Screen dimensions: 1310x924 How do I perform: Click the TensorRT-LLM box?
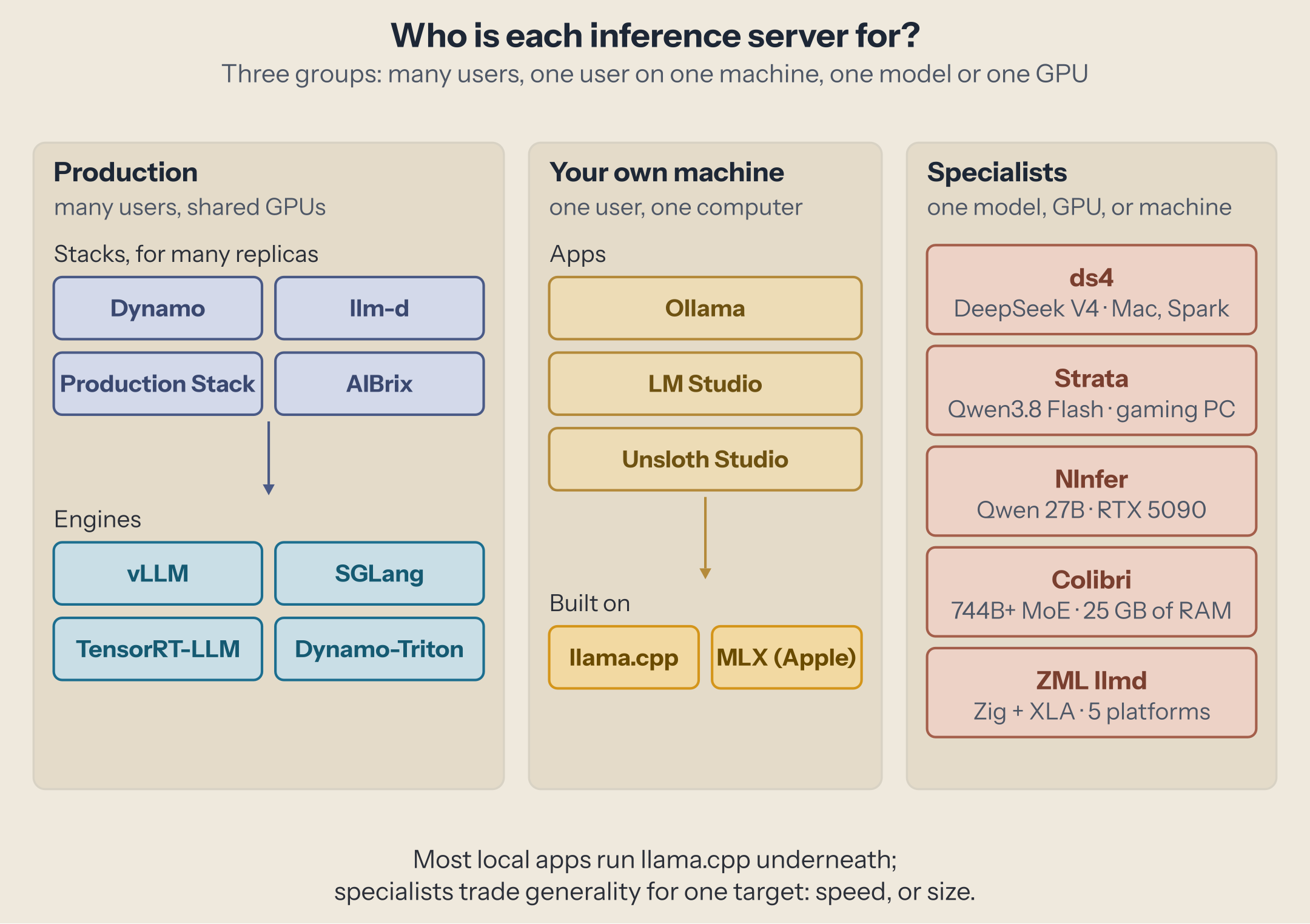158,649
